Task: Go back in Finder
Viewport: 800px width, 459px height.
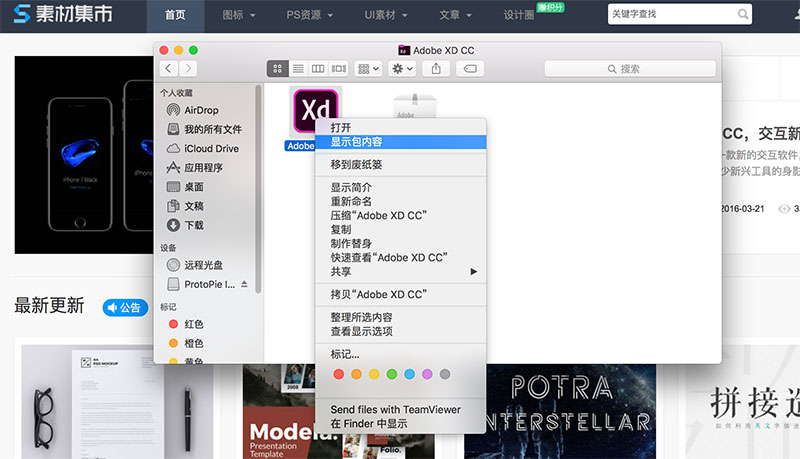Action: pos(169,68)
